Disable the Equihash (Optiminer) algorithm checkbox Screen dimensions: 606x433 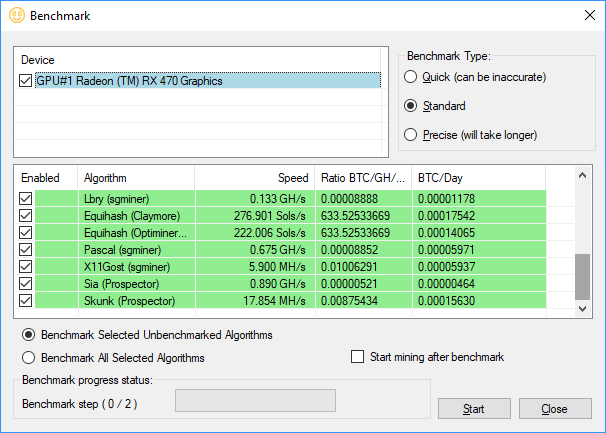click(26, 233)
